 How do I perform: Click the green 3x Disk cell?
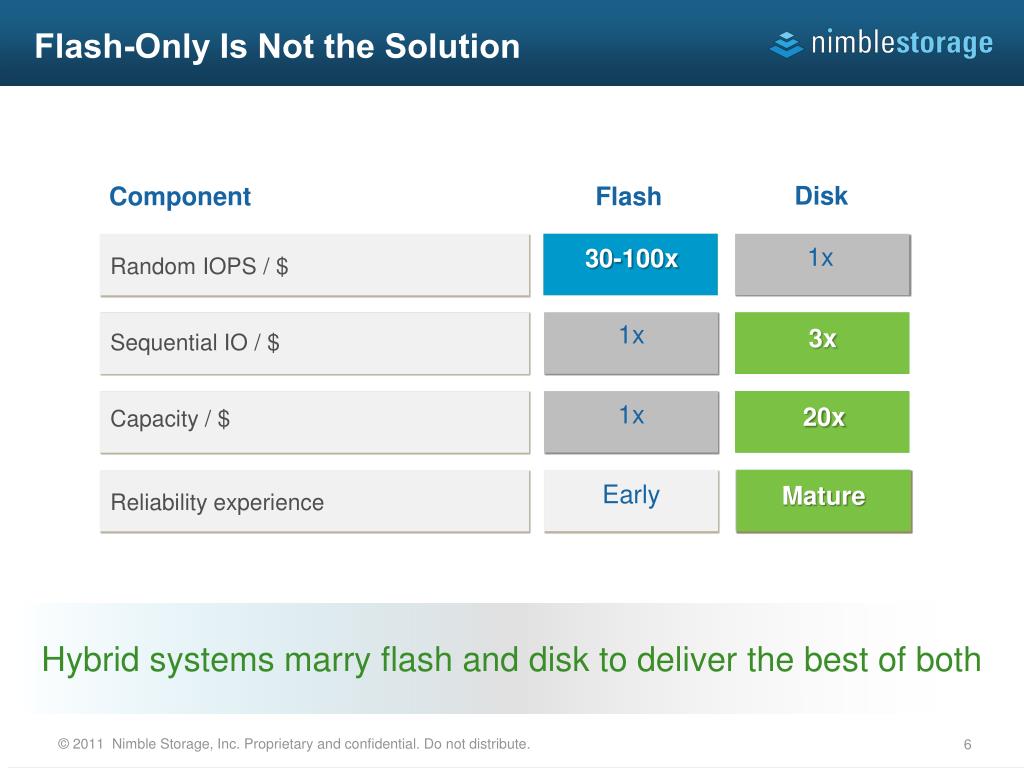coord(822,343)
